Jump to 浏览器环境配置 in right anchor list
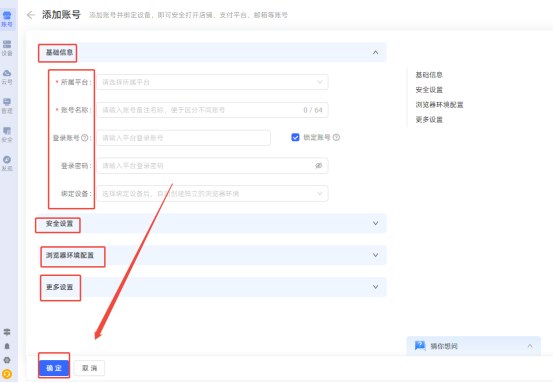 [x=439, y=105]
